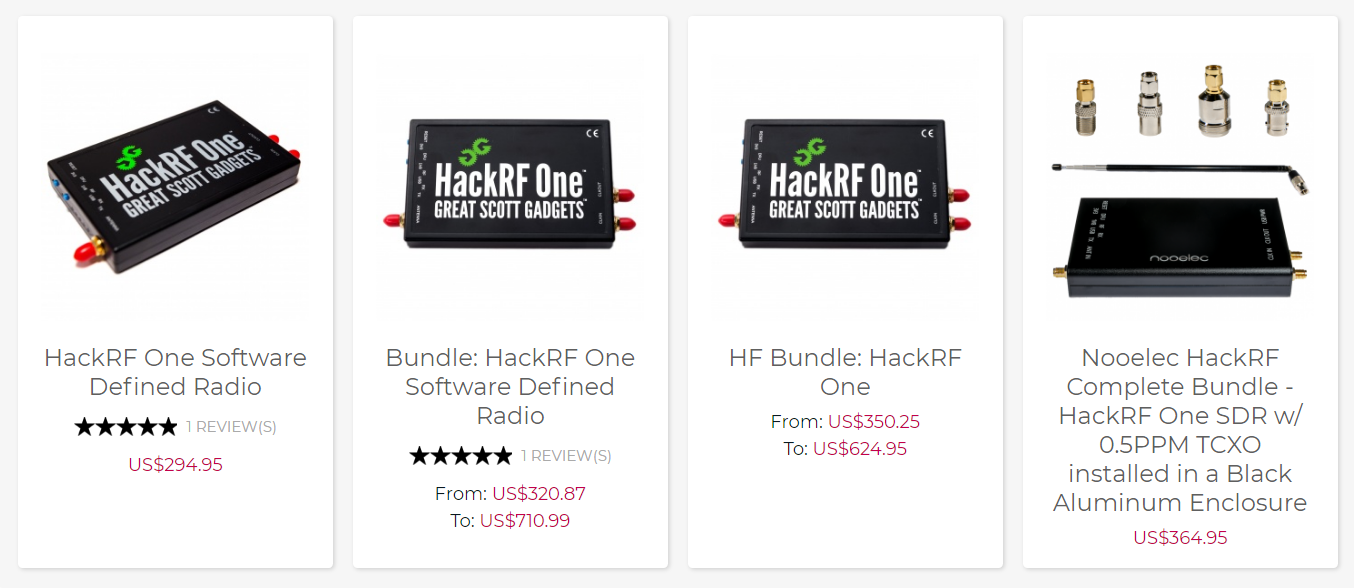Click the five-star rating under HackRF One
Image resolution: width=1354 pixels, height=588 pixels.
(126, 427)
